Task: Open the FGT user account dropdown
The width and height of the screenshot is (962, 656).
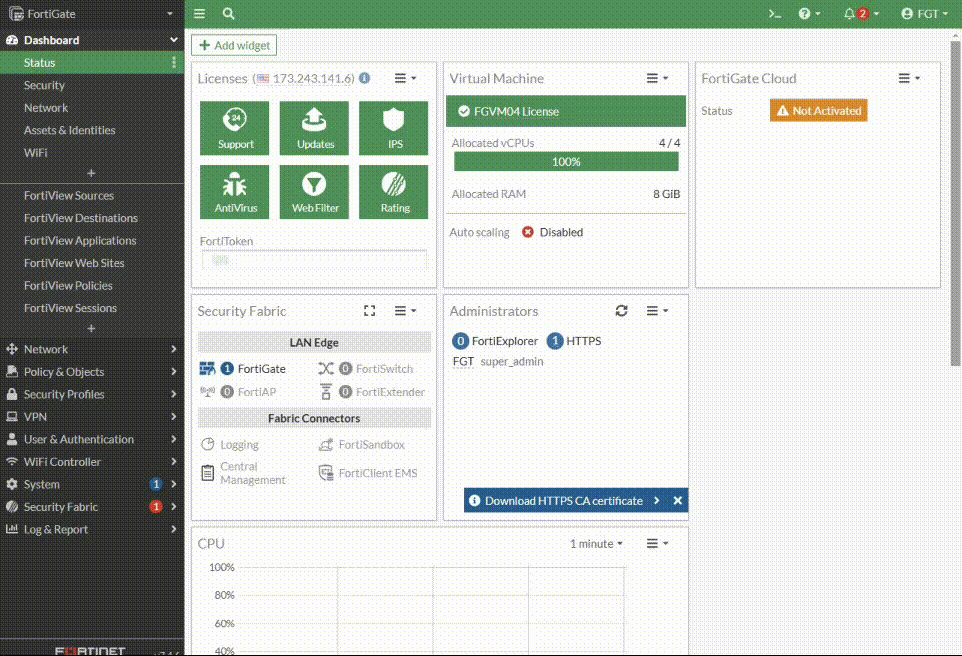Action: pyautogui.click(x=924, y=14)
